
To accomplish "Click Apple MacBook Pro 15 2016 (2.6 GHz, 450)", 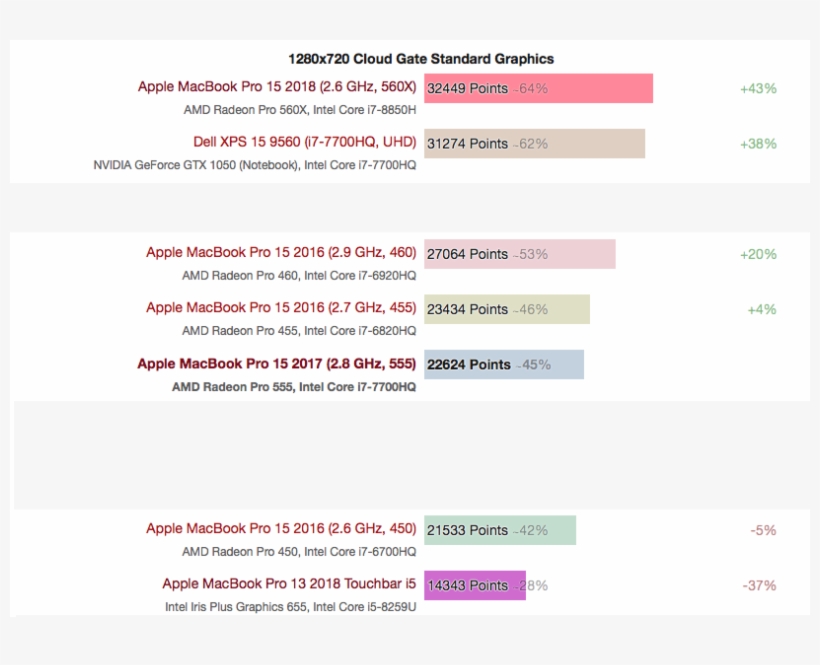I will (281, 528).
